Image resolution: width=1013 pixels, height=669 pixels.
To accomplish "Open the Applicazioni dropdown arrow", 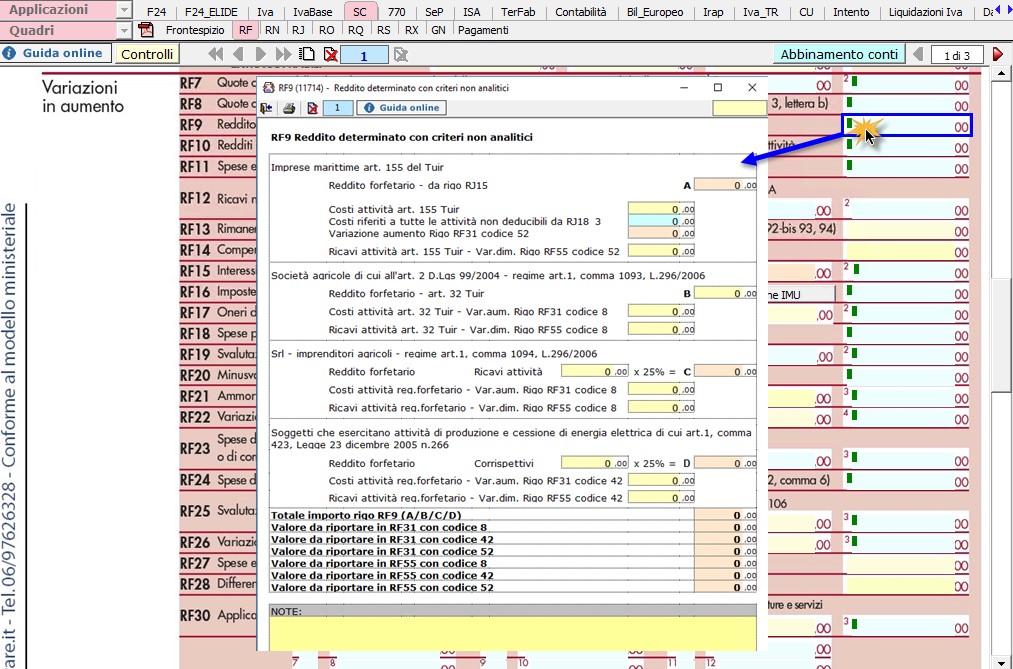I will [123, 10].
